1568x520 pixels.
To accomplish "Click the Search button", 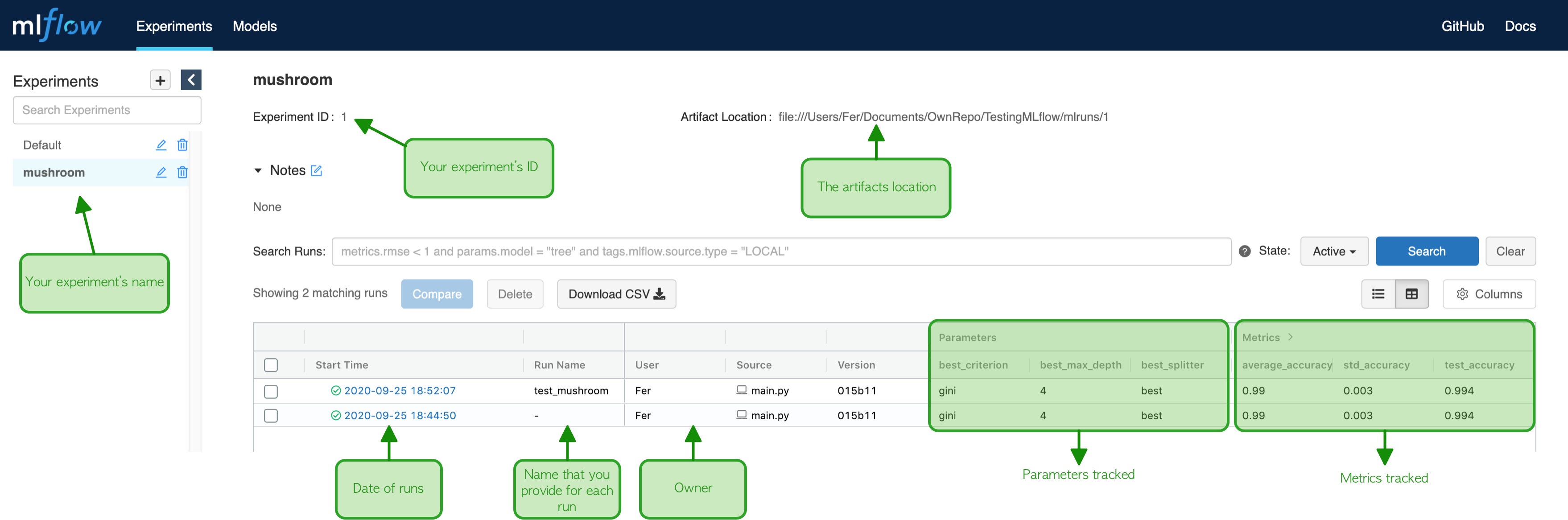I will 1427,251.
